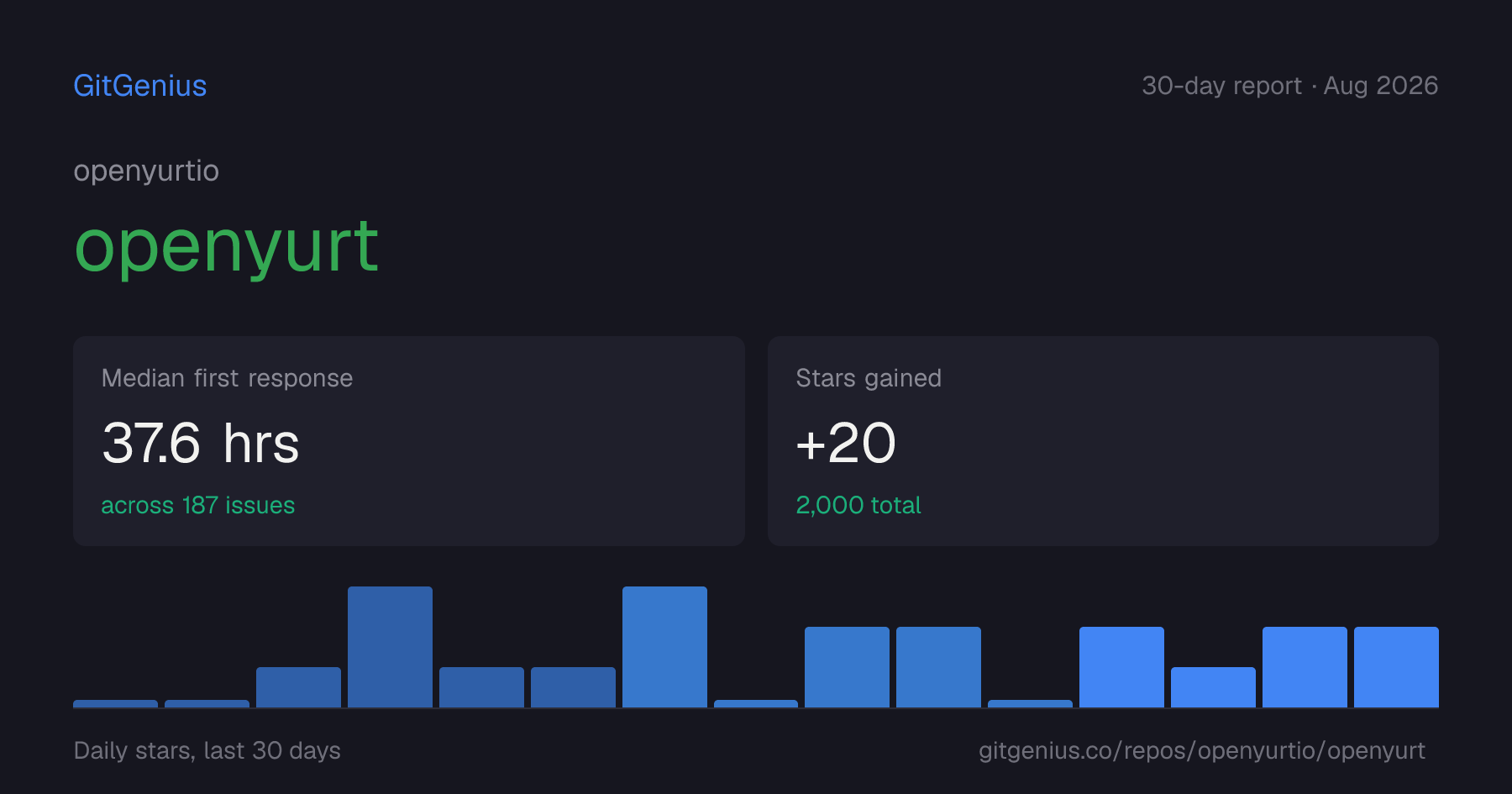
Task: Click the Daily stars, last 30 days caption
Action: point(207,750)
